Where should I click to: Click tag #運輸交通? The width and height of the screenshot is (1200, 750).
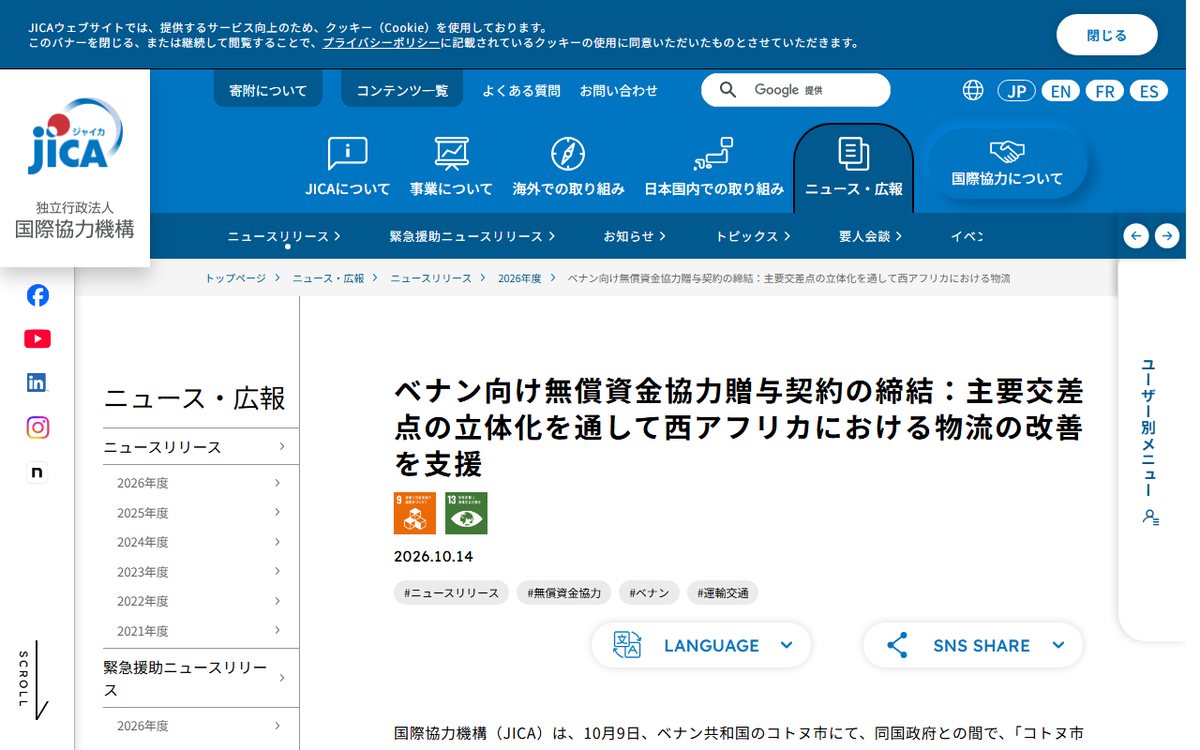coord(723,593)
